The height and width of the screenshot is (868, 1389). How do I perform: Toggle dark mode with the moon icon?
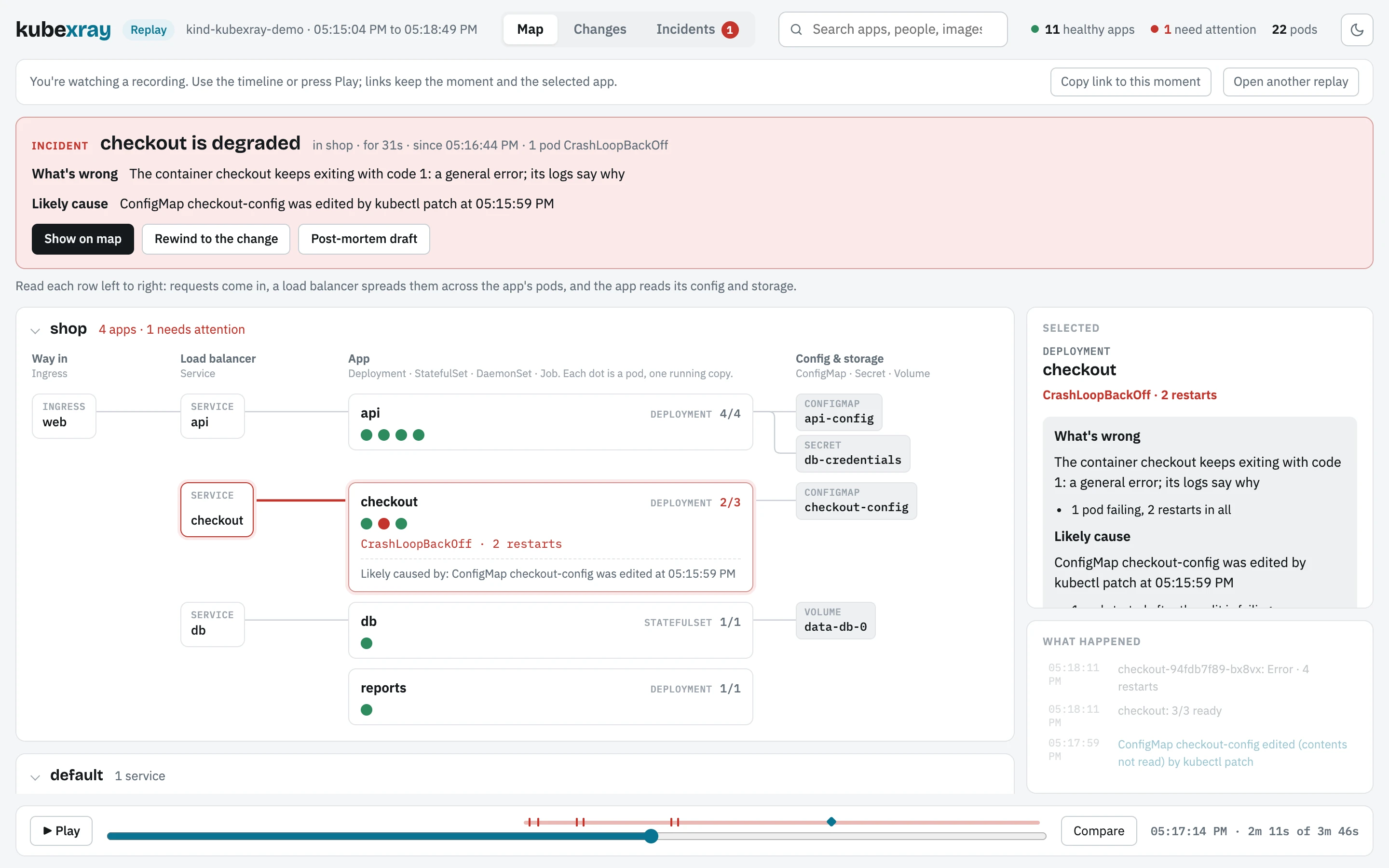pos(1356,29)
